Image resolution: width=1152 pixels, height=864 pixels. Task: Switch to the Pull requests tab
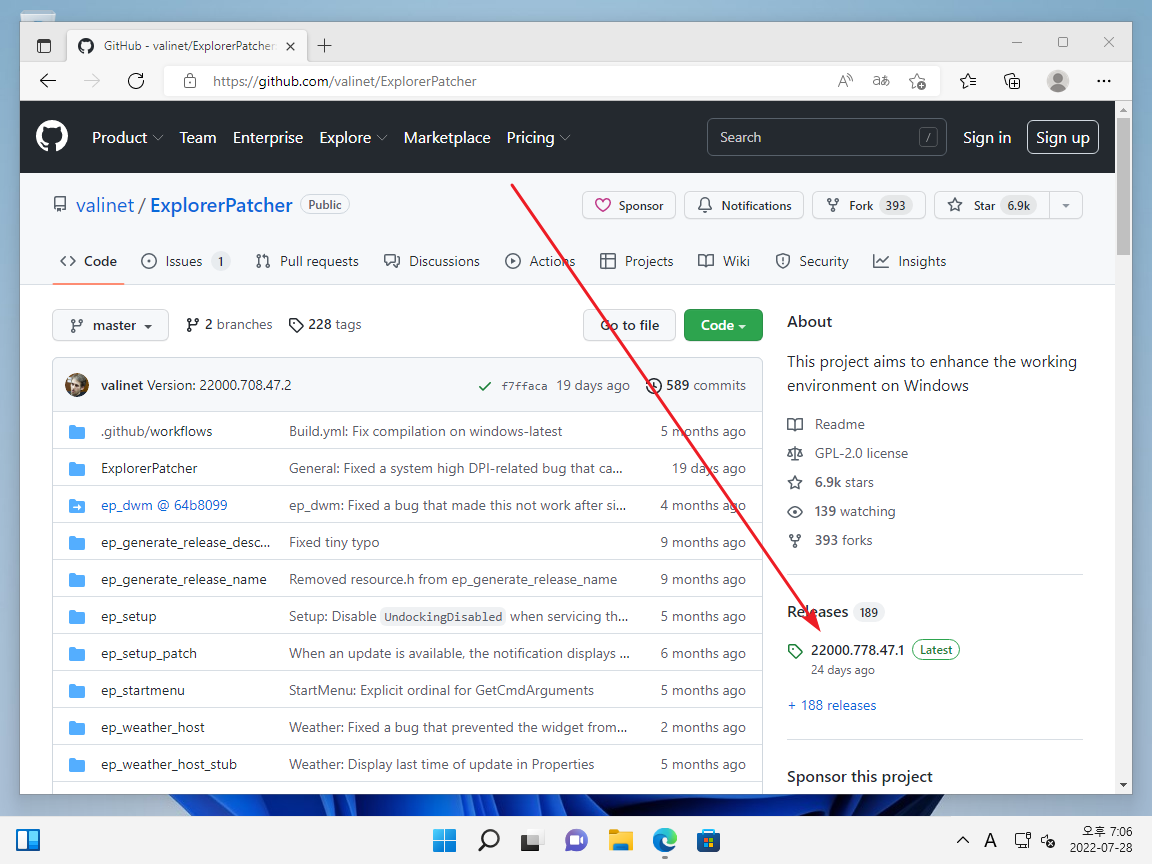(307, 262)
